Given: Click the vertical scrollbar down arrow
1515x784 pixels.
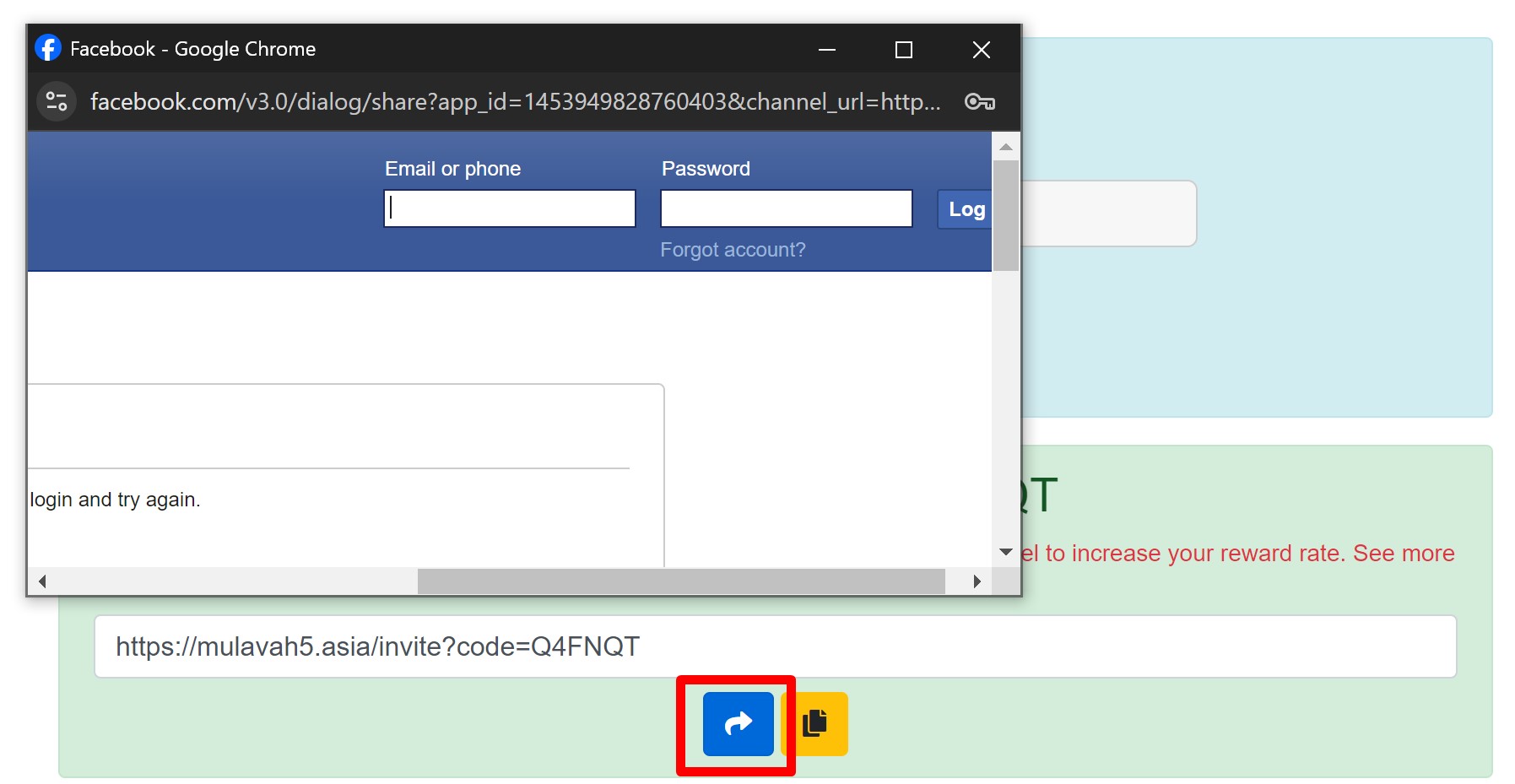Looking at the screenshot, I should point(1005,552).
